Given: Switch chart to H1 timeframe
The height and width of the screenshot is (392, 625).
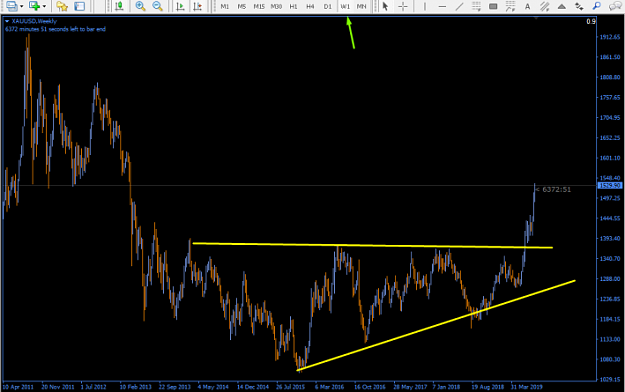Looking at the screenshot, I should tap(293, 6).
